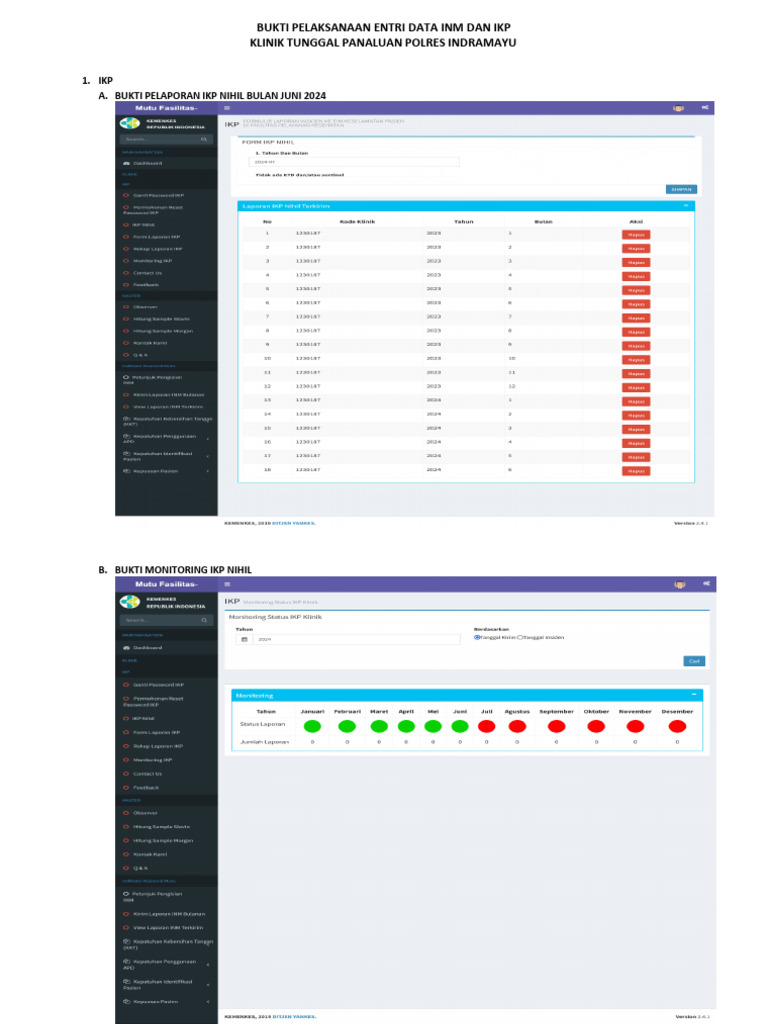This screenshot has width=768, height=1024.
Task: Click search magnifier icon in Monitoring page sidebar
Action: click(204, 620)
